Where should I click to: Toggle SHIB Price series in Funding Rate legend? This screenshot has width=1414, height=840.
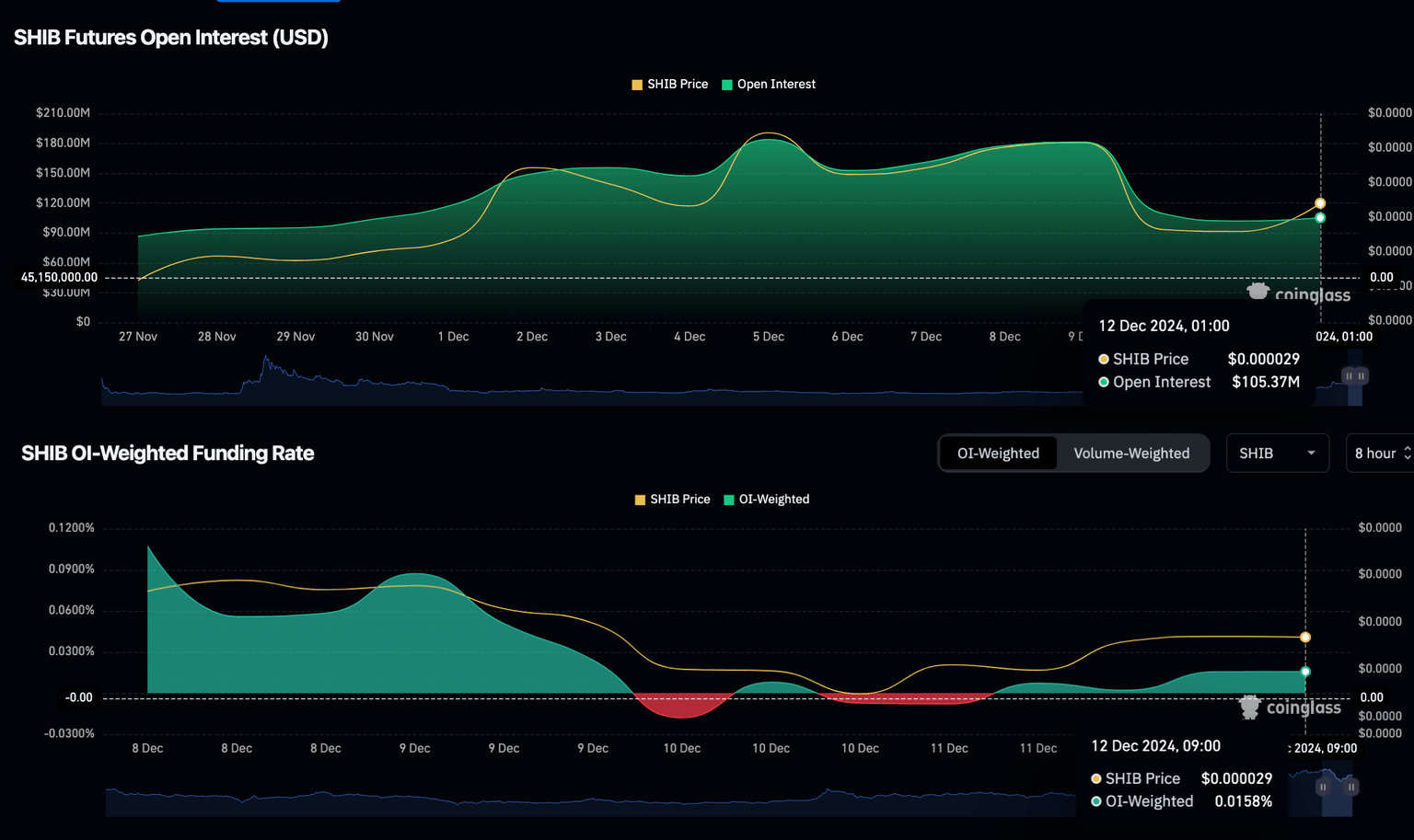pyautogui.click(x=673, y=500)
